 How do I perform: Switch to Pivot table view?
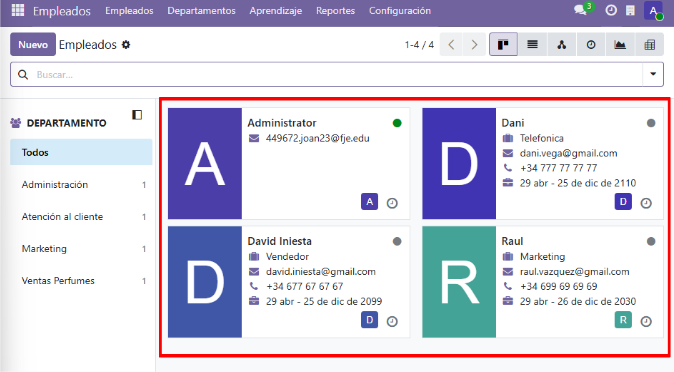point(649,44)
